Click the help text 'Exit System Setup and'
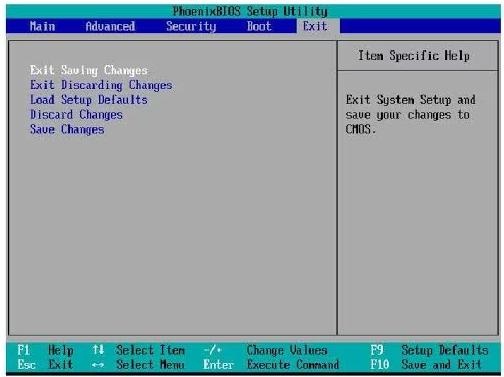504x377 pixels. point(411,100)
